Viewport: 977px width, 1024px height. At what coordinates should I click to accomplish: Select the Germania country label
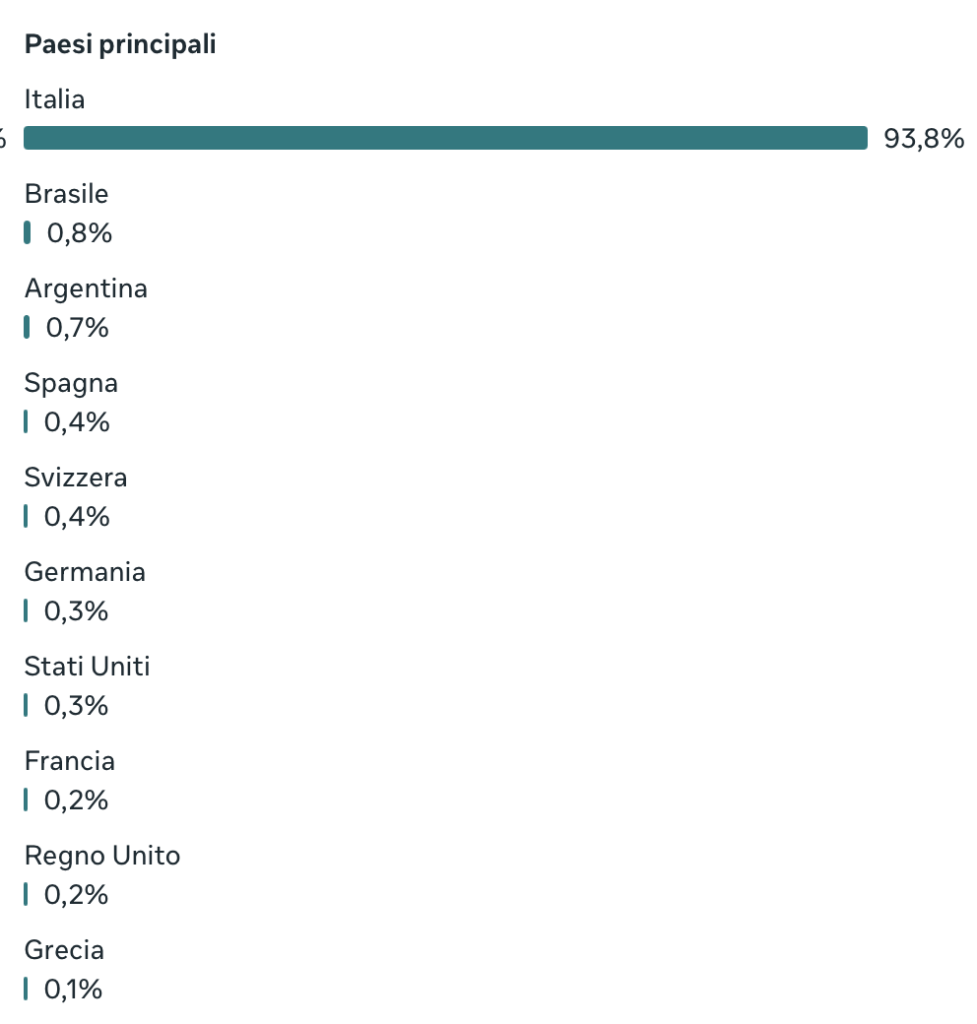(x=85, y=572)
